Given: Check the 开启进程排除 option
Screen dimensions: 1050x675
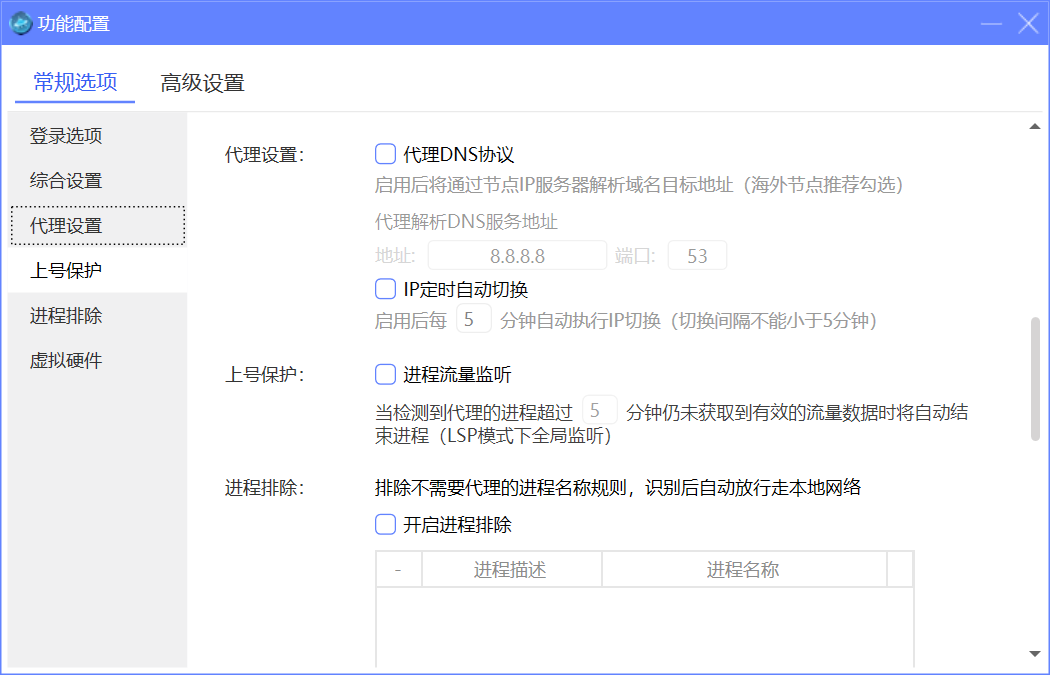Looking at the screenshot, I should [x=385, y=524].
